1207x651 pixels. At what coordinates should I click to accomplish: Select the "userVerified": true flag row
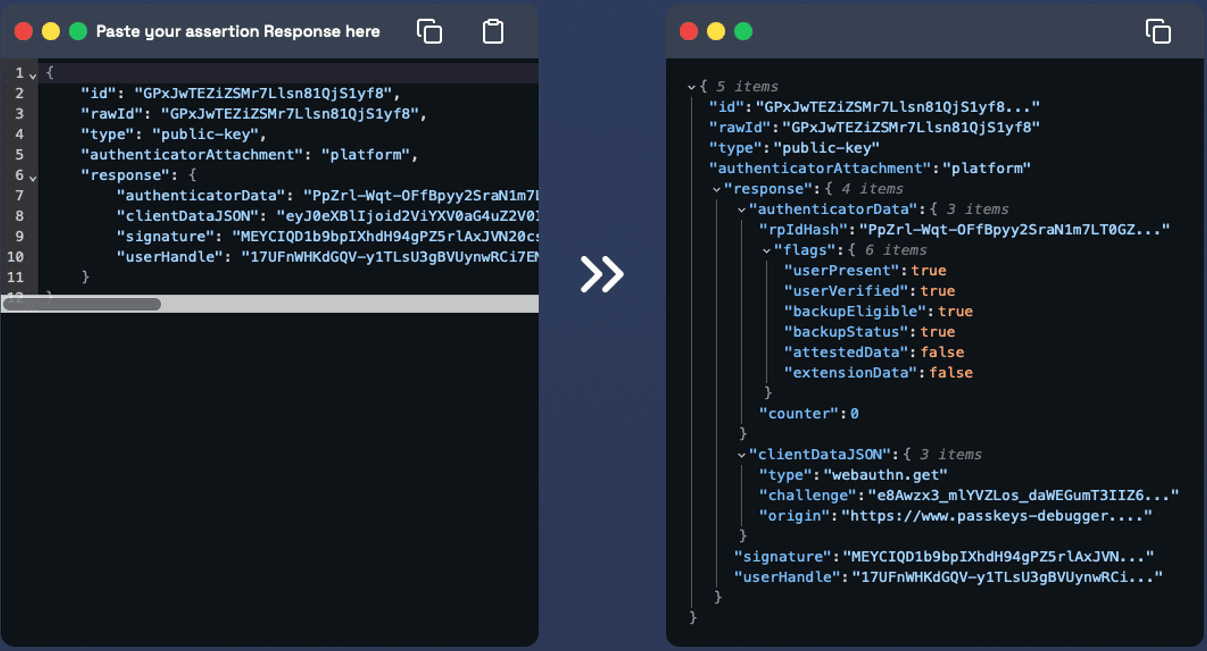click(x=869, y=291)
